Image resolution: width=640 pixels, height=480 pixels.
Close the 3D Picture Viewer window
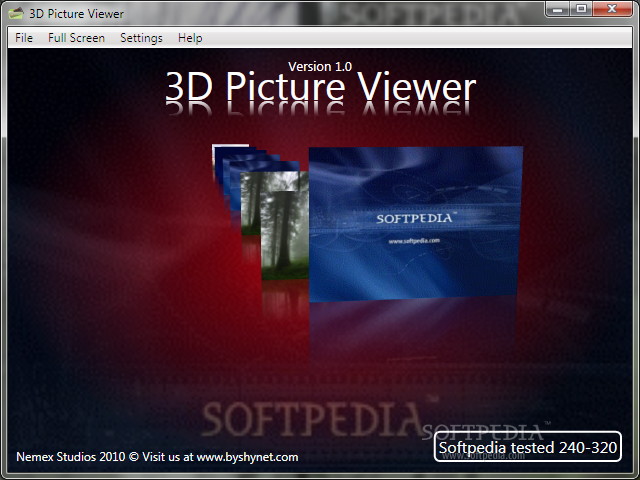click(612, 9)
